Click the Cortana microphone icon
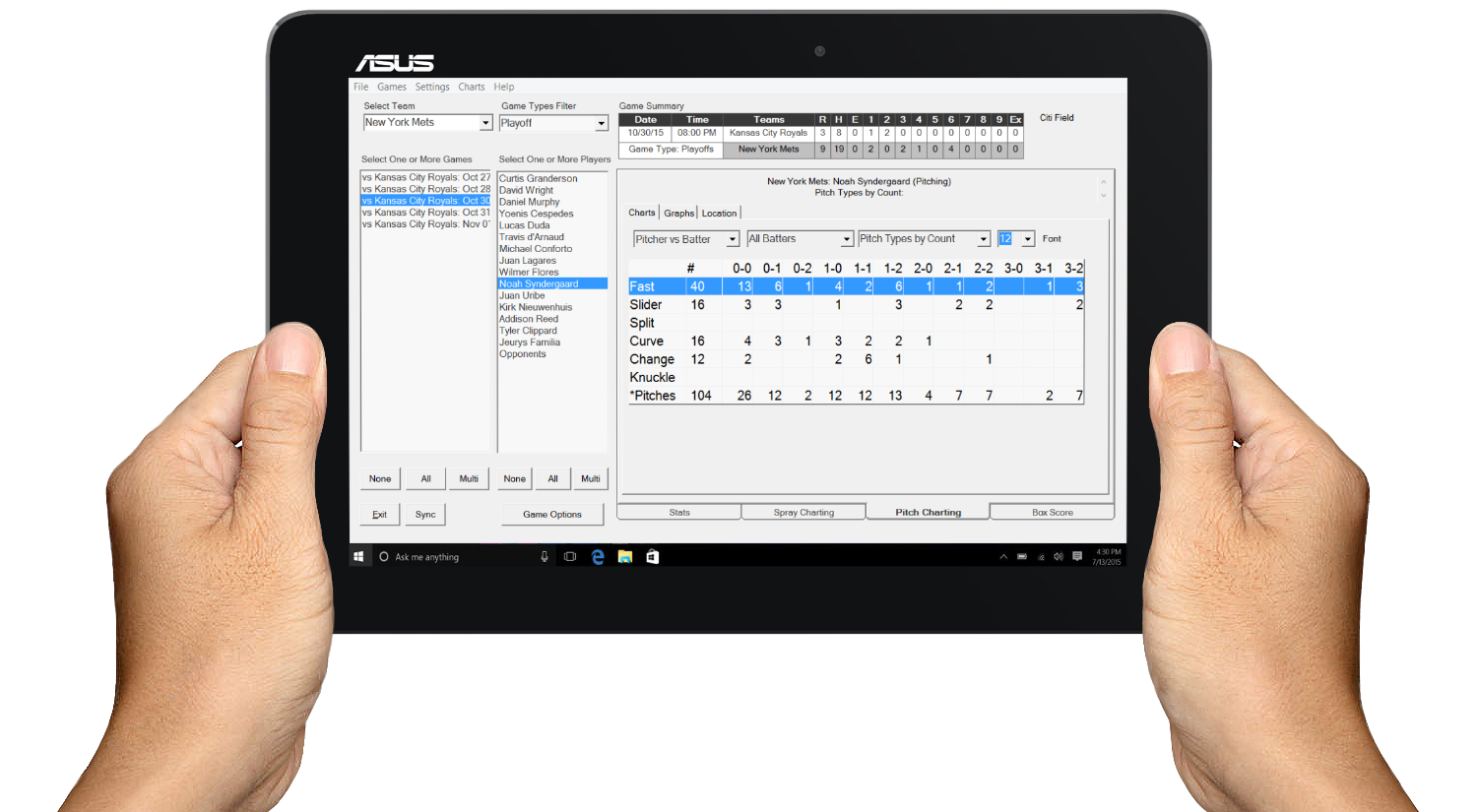This screenshot has height=812, width=1477. [x=544, y=557]
